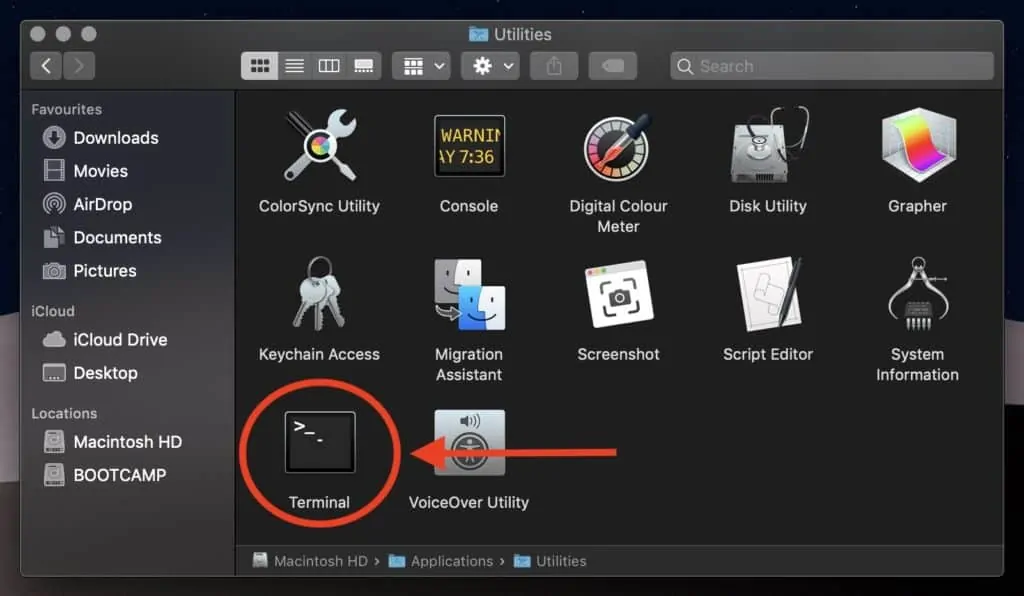Screen dimensions: 1024x596
Task: Click the Utilities folder icon in title bar
Action: tap(478, 34)
